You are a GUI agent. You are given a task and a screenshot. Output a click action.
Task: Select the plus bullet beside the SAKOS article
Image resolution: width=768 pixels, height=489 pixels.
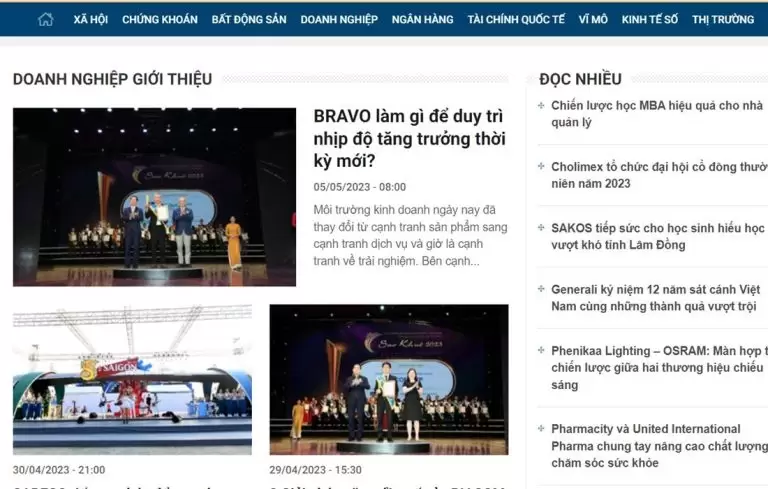click(541, 227)
